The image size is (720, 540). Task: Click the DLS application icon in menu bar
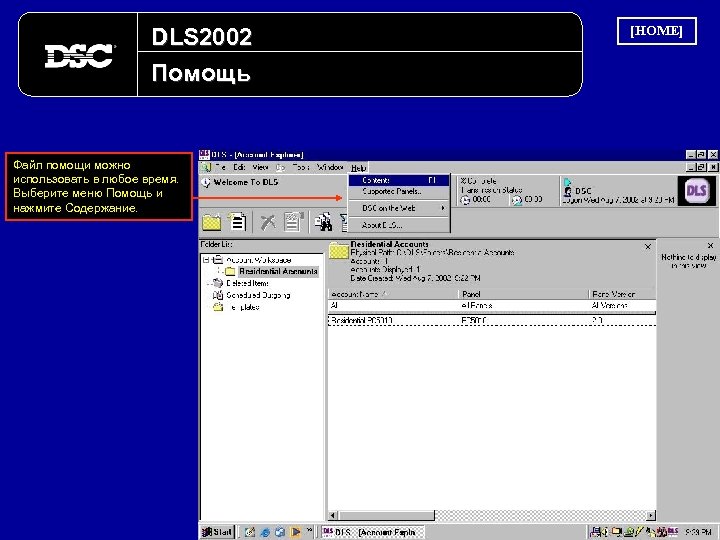206,168
